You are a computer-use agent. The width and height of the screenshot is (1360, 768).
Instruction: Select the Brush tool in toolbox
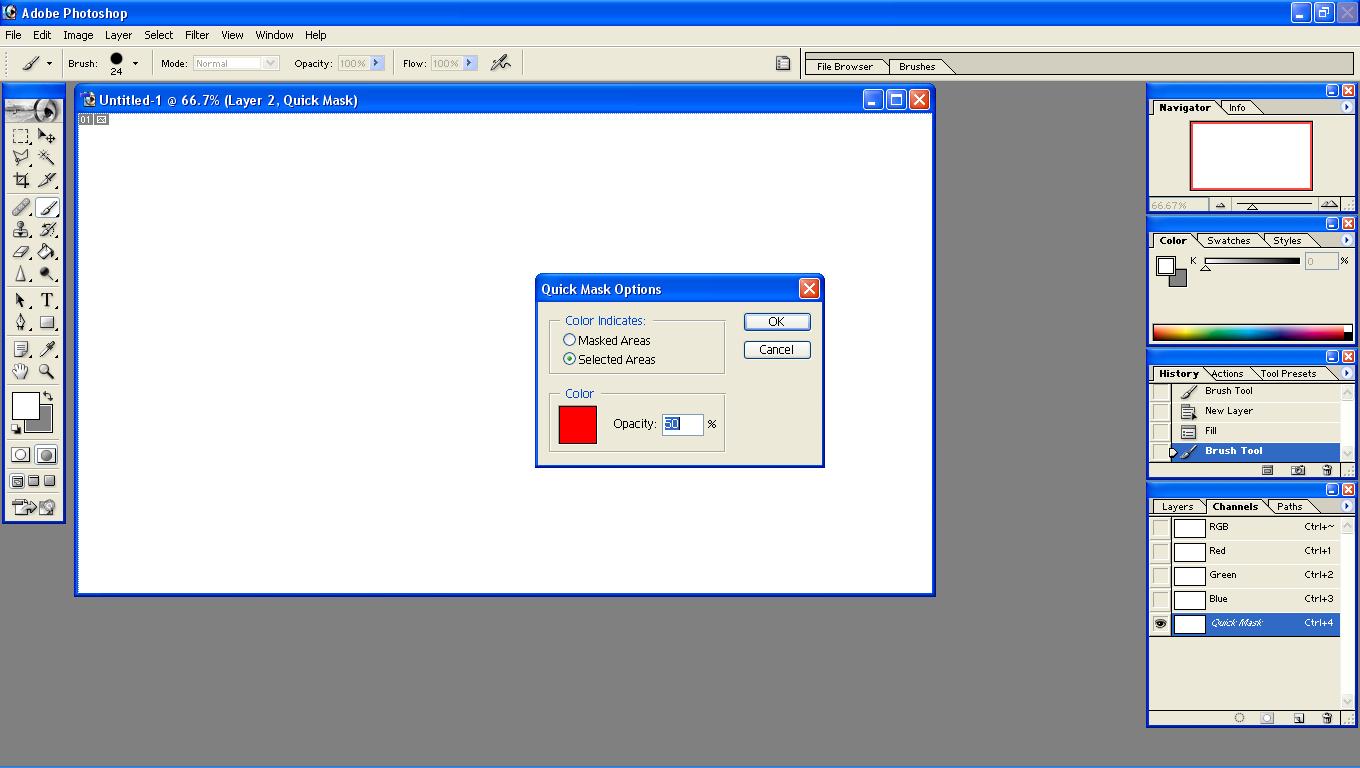click(47, 208)
